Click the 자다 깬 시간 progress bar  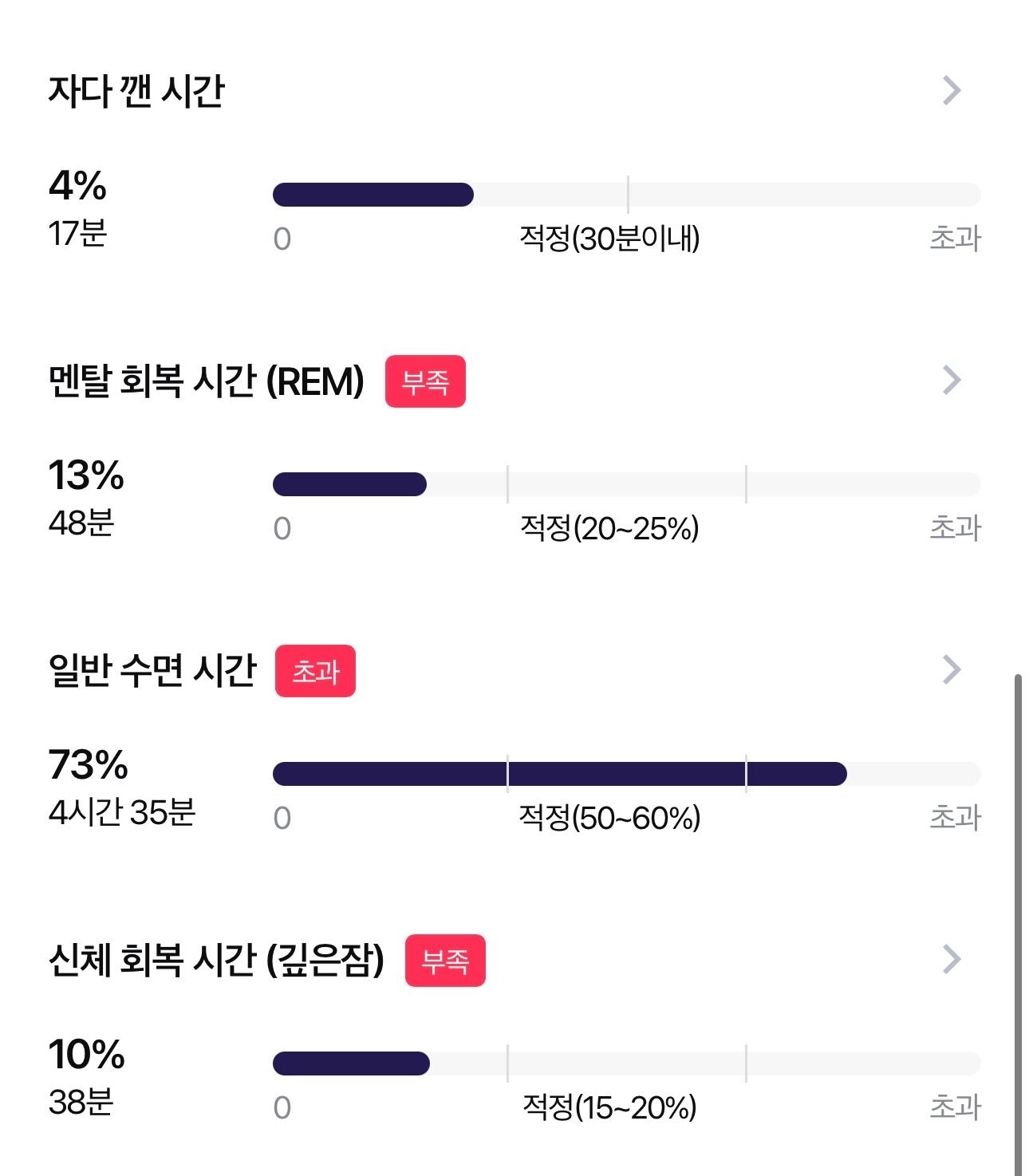click(x=626, y=195)
